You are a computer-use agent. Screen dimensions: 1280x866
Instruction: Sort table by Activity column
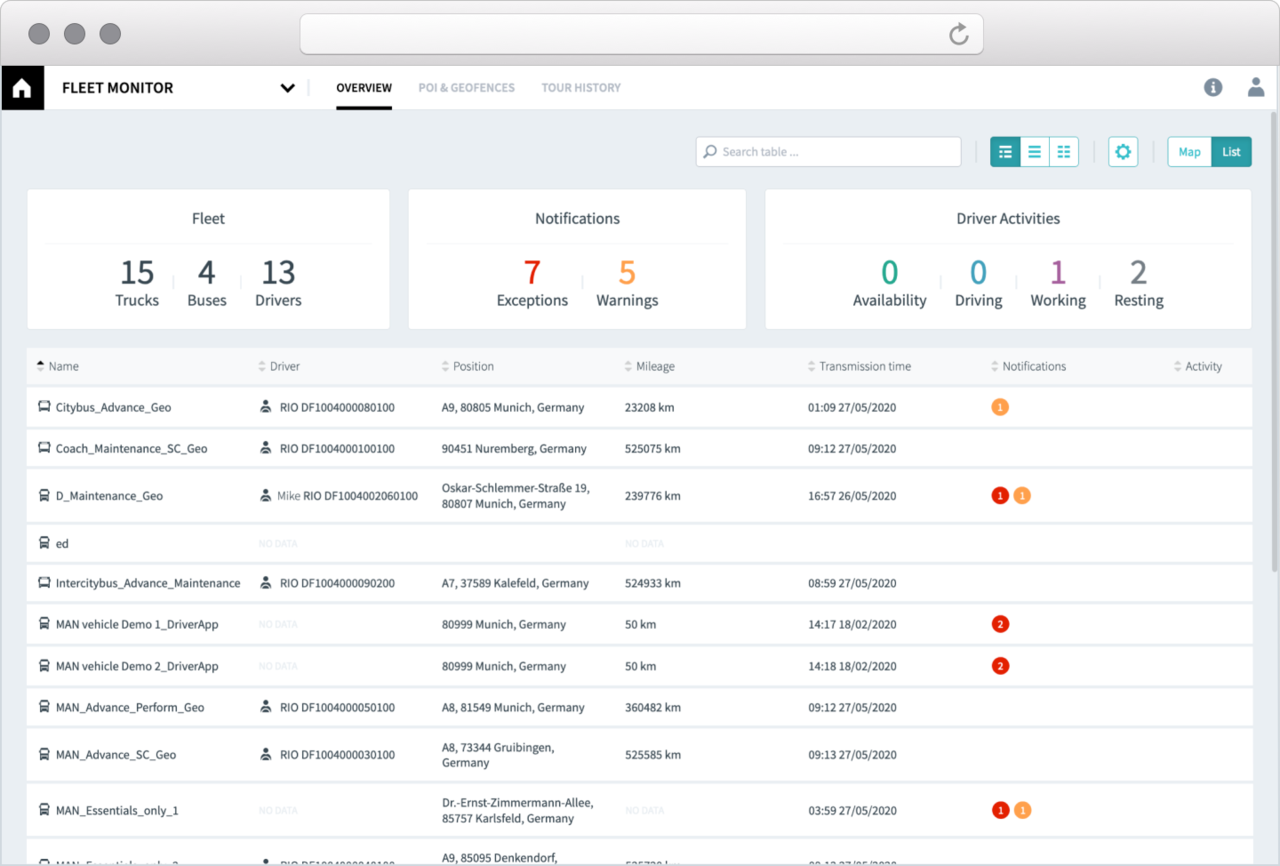pyautogui.click(x=1198, y=366)
